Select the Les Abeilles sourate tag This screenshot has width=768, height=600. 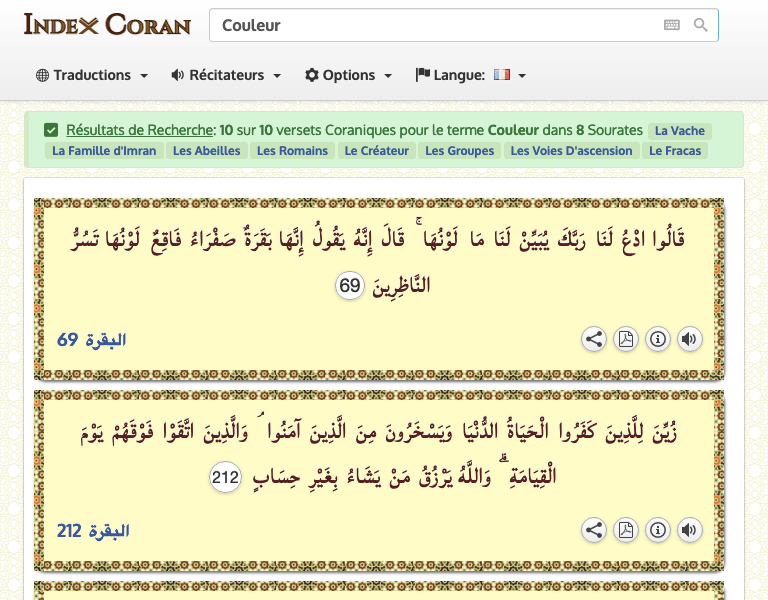[206, 151]
